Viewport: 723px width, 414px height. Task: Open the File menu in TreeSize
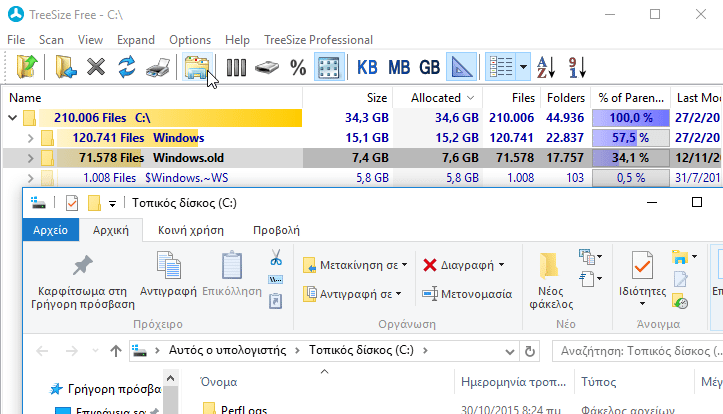pyautogui.click(x=16, y=40)
